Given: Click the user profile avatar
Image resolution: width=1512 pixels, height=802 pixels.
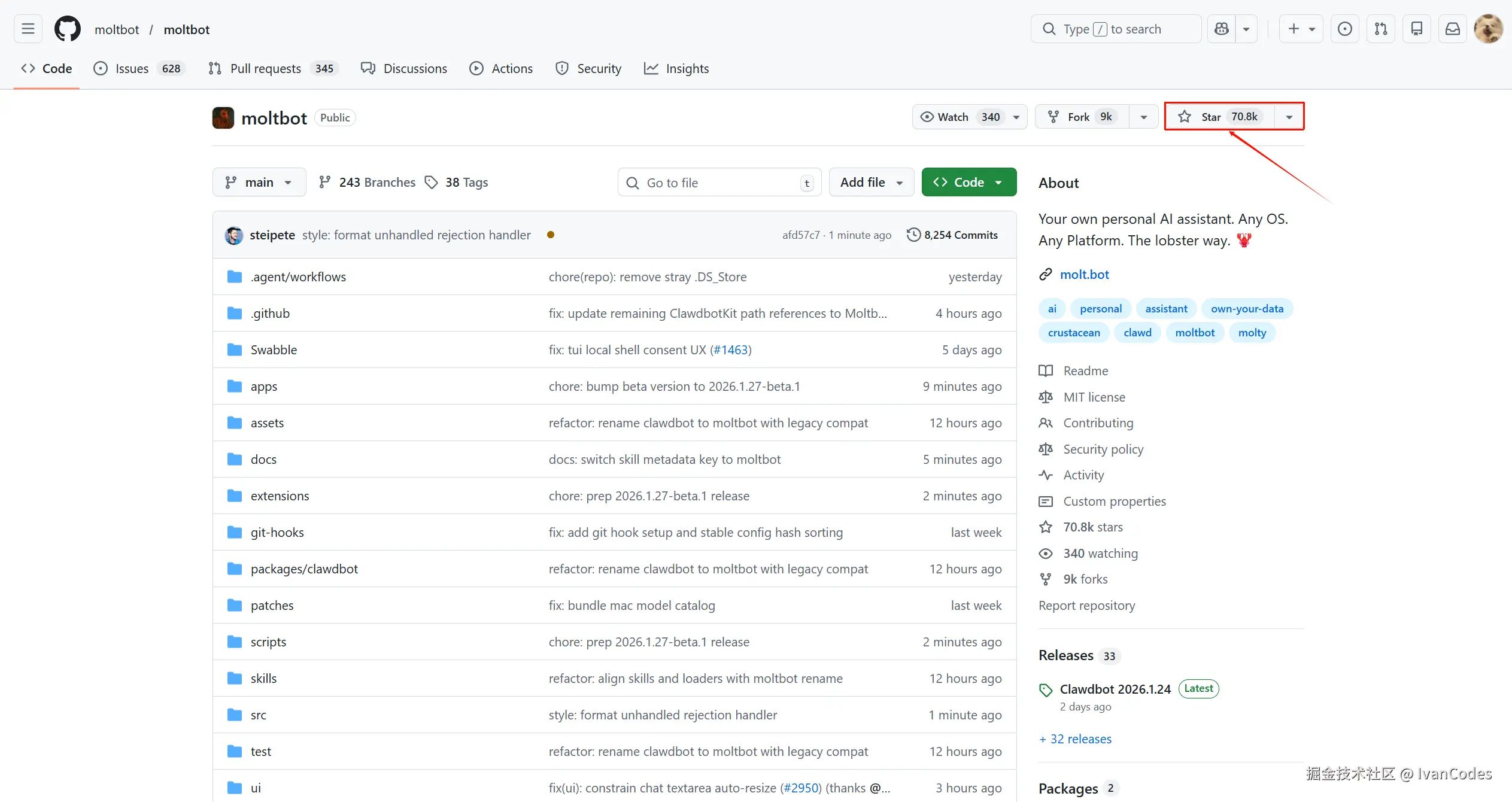Looking at the screenshot, I should 1489,29.
